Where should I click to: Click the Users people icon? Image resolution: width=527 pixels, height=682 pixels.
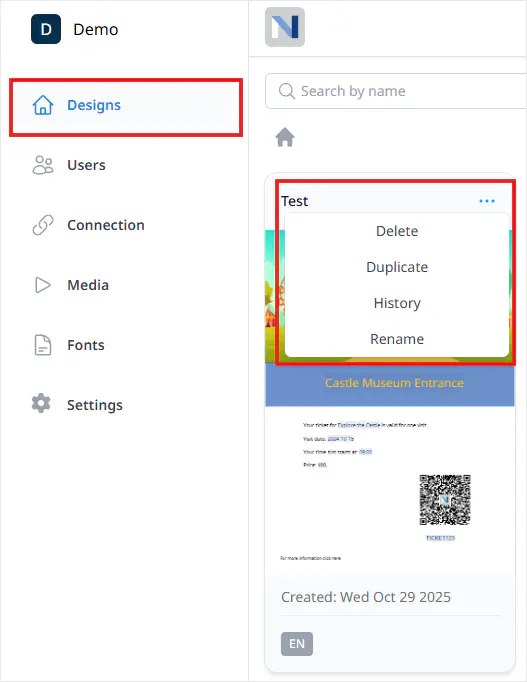coord(43,165)
